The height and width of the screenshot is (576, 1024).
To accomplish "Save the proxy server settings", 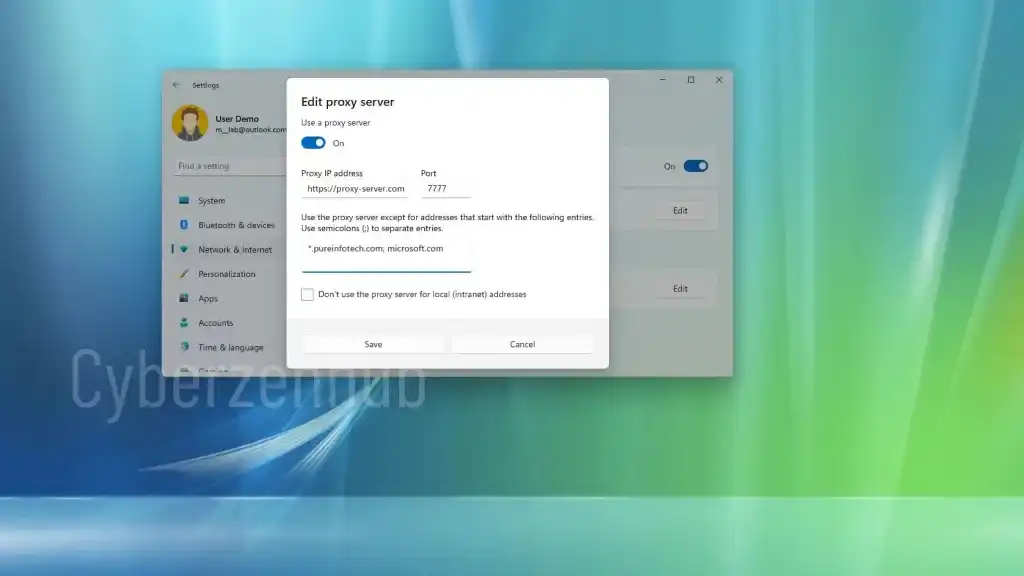I will tap(373, 344).
